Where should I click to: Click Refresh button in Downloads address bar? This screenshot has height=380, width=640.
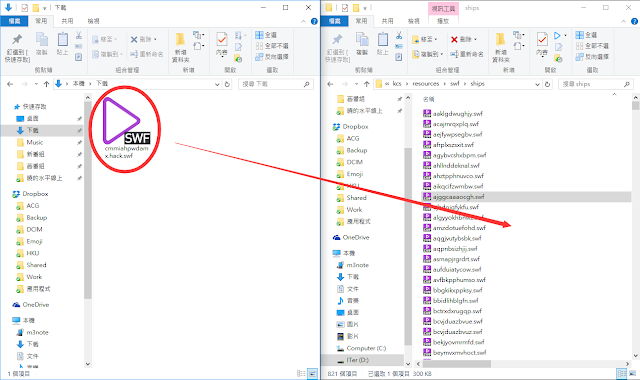click(x=227, y=84)
